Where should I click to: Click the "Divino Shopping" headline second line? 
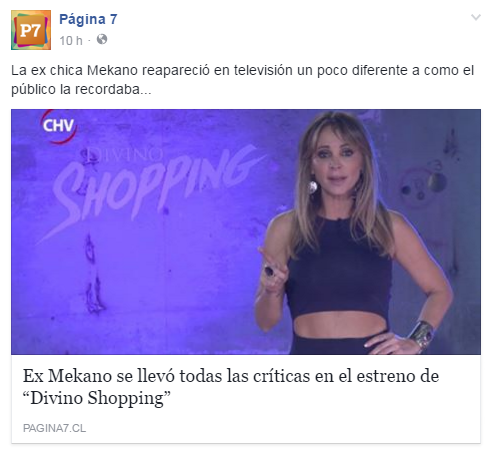pyautogui.click(x=97, y=398)
